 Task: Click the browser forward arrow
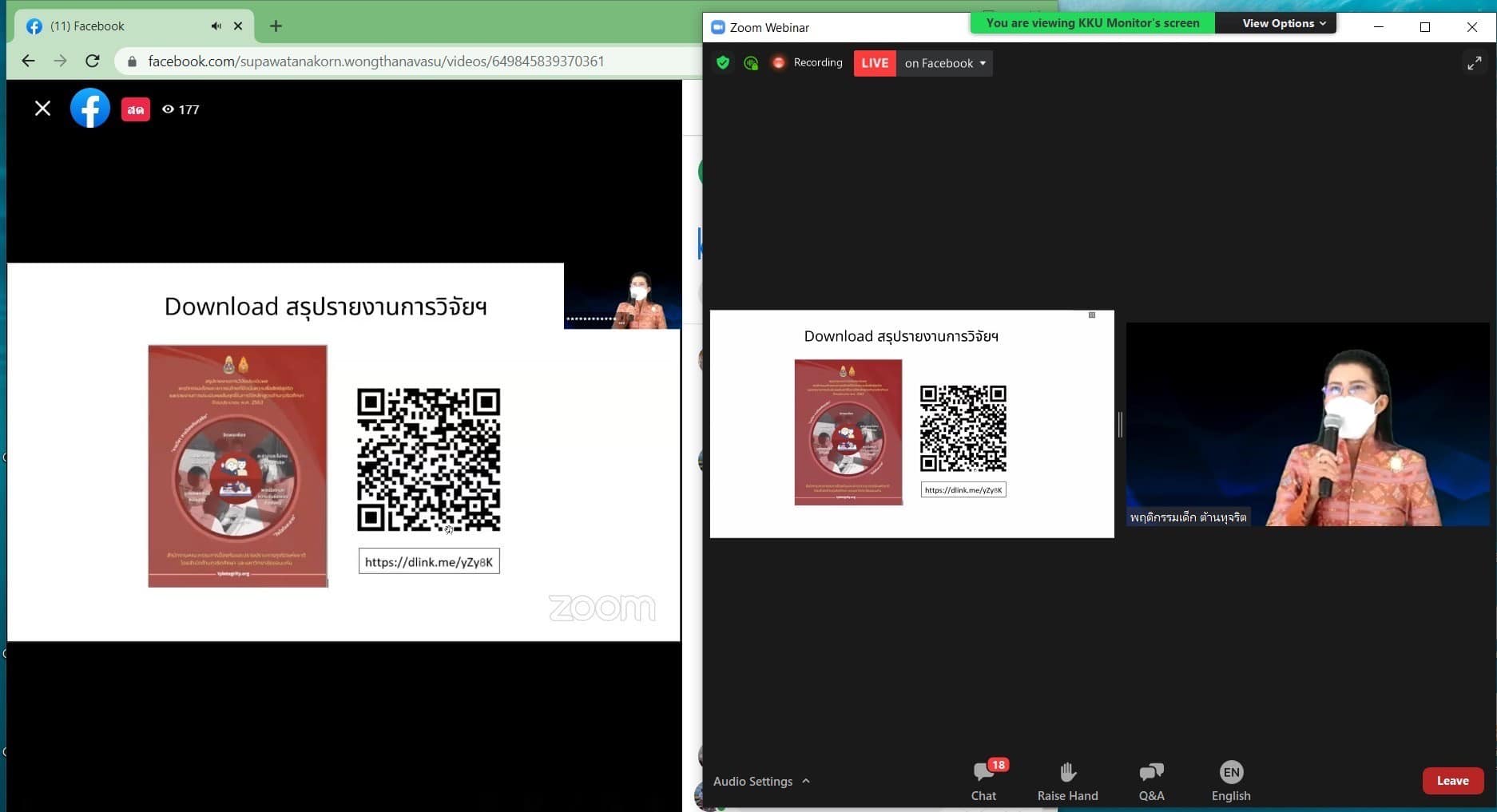click(61, 61)
